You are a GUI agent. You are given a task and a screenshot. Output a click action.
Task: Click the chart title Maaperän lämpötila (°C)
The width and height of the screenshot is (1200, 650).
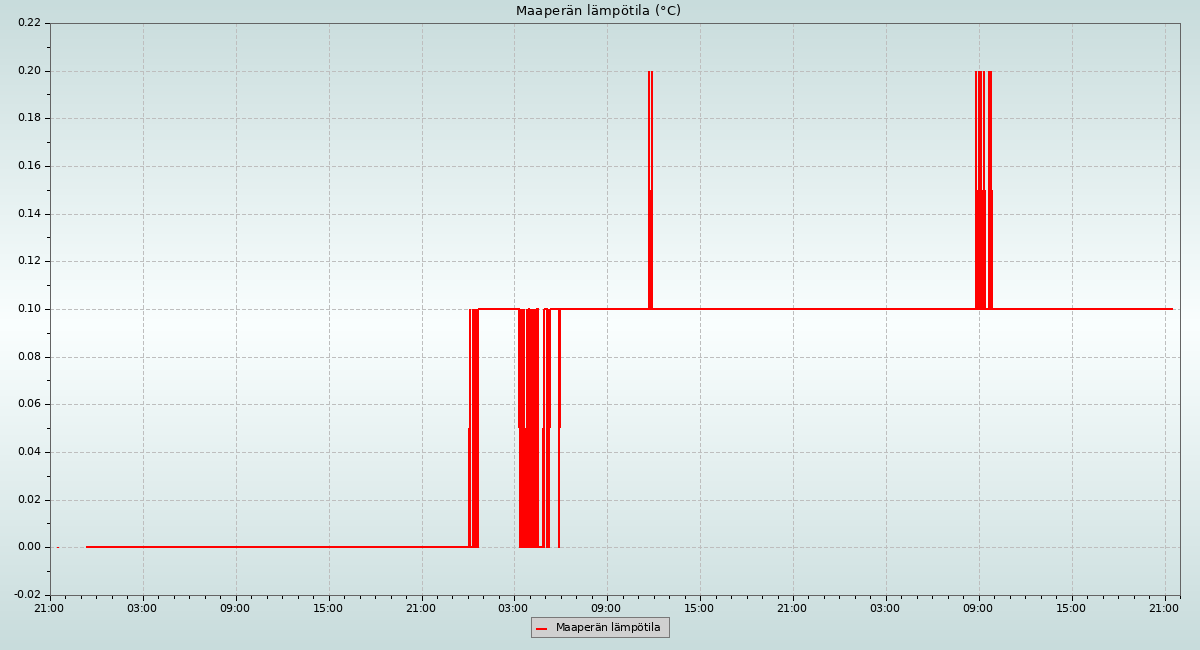(598, 11)
